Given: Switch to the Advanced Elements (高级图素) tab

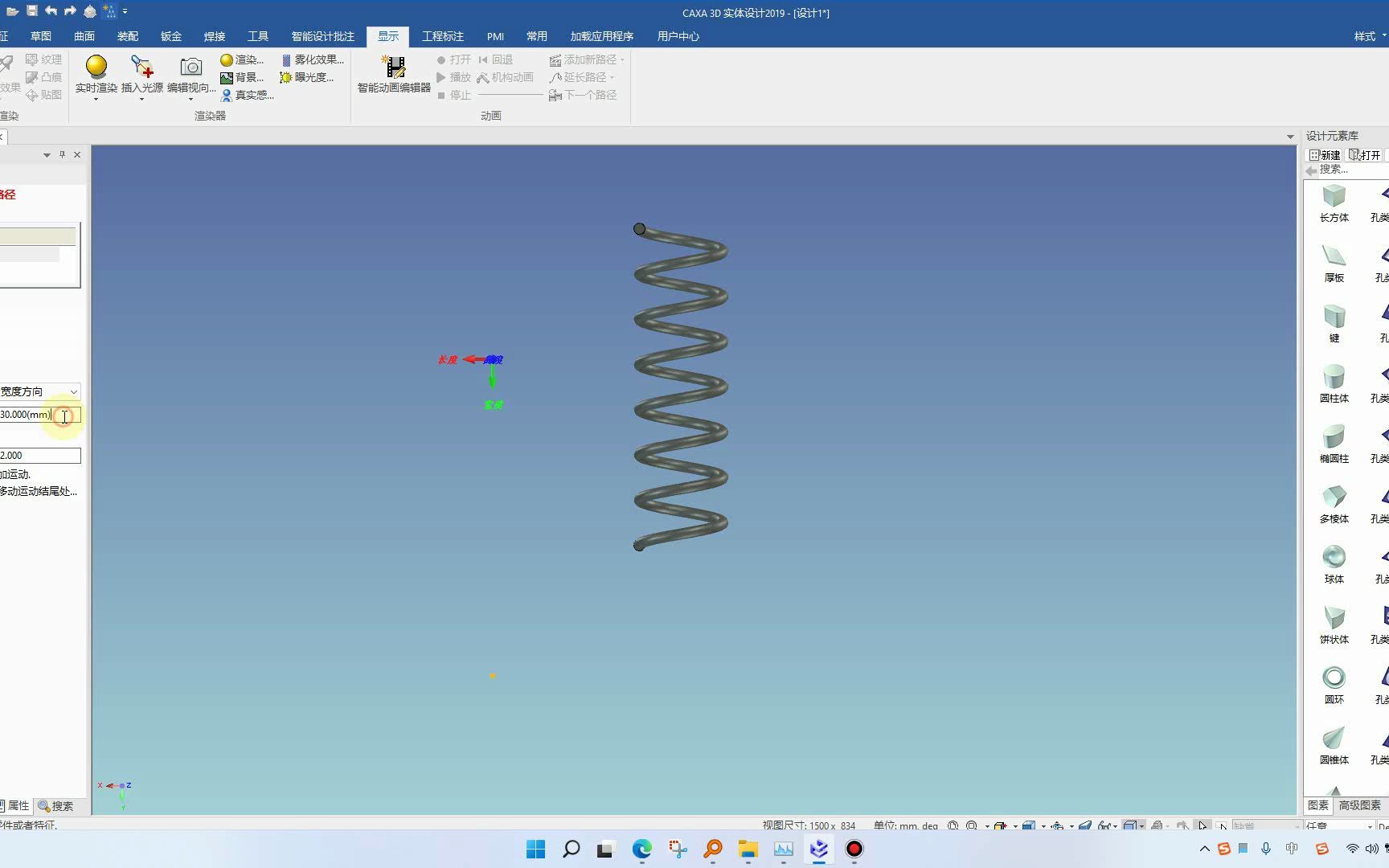Looking at the screenshot, I should [x=1360, y=805].
